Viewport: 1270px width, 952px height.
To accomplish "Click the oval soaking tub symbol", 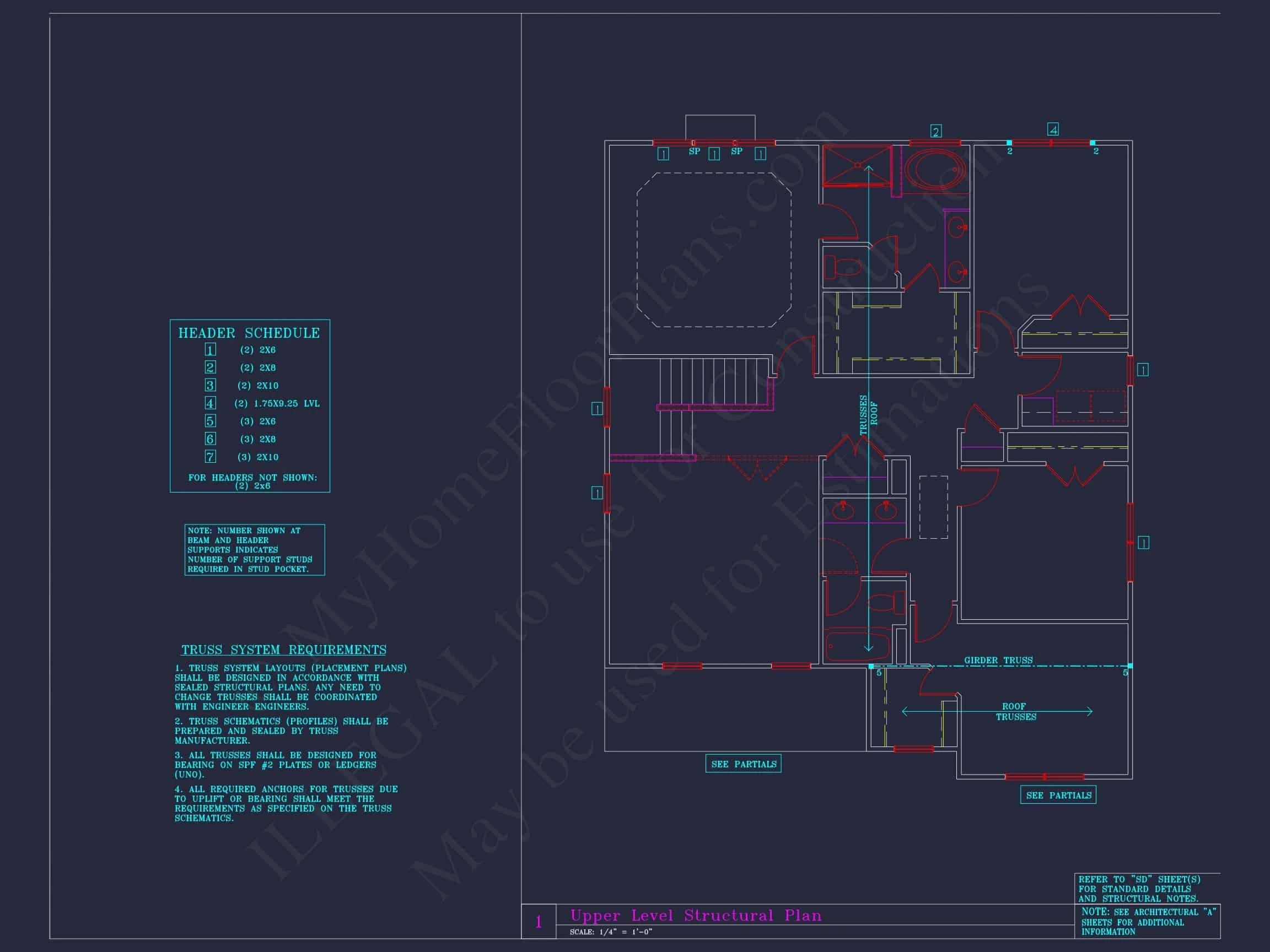I will point(935,170).
